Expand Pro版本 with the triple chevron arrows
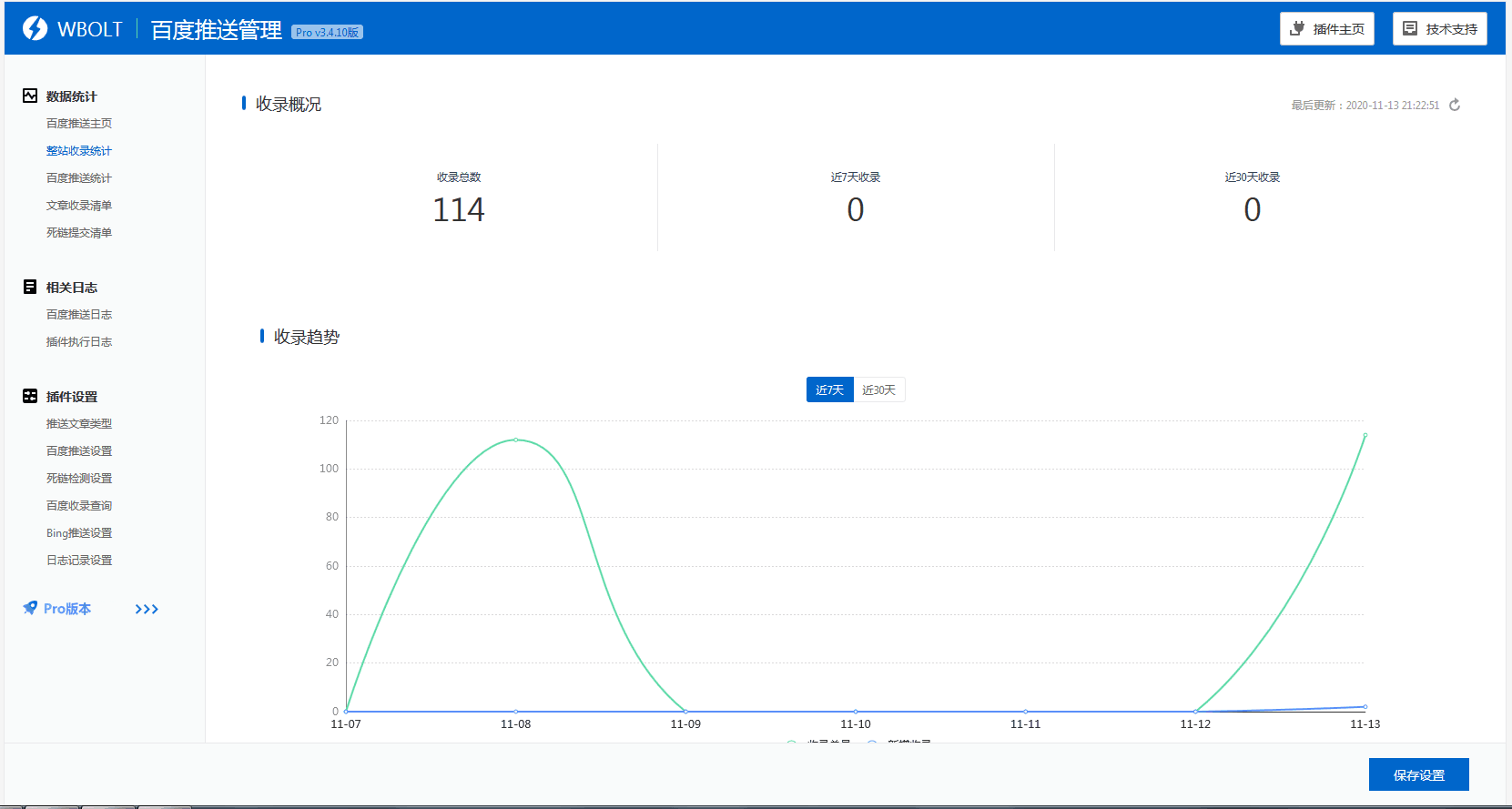The image size is (1512, 809). (x=147, y=609)
